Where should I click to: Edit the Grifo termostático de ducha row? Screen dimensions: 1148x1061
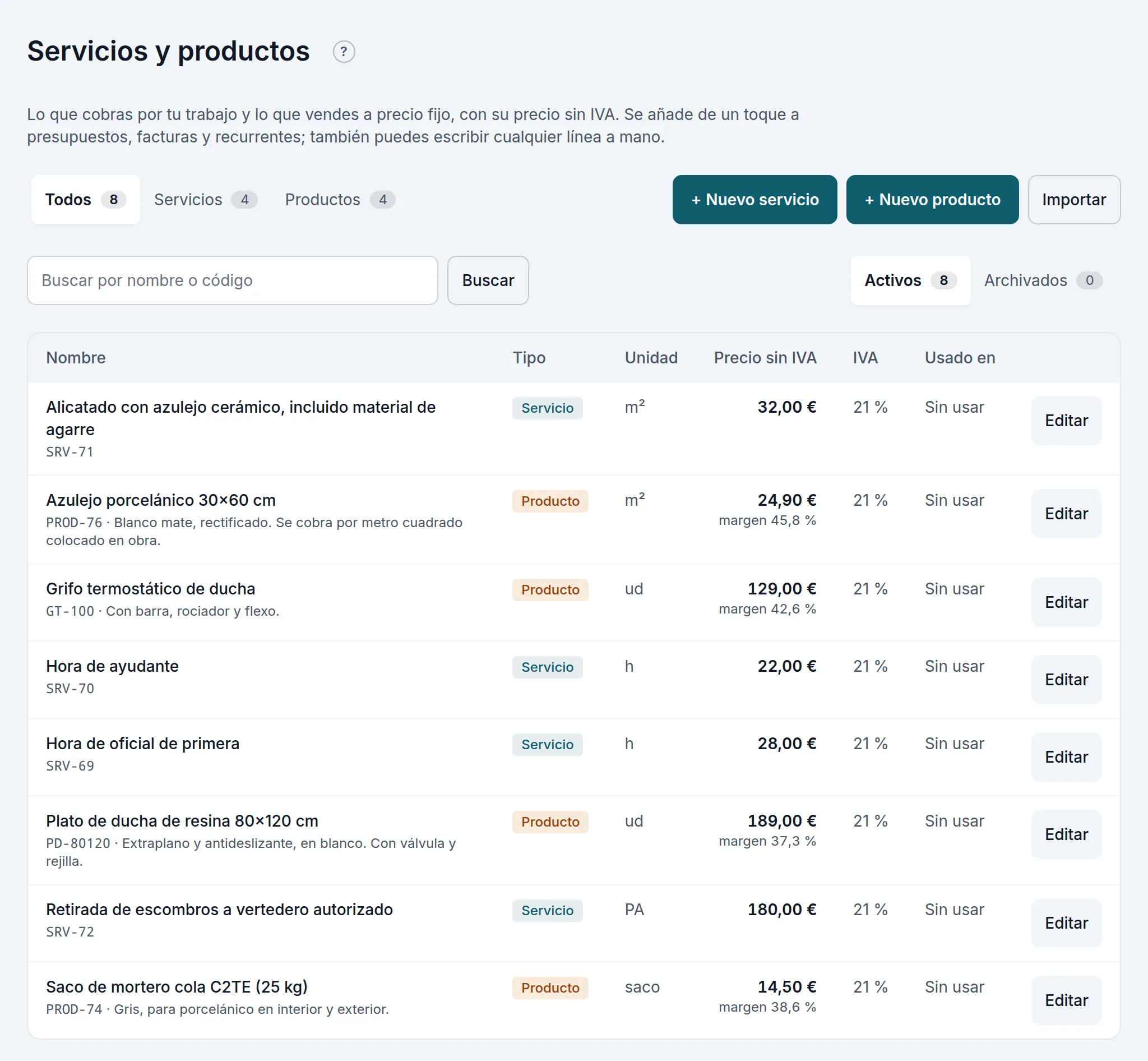pyautogui.click(x=1066, y=602)
